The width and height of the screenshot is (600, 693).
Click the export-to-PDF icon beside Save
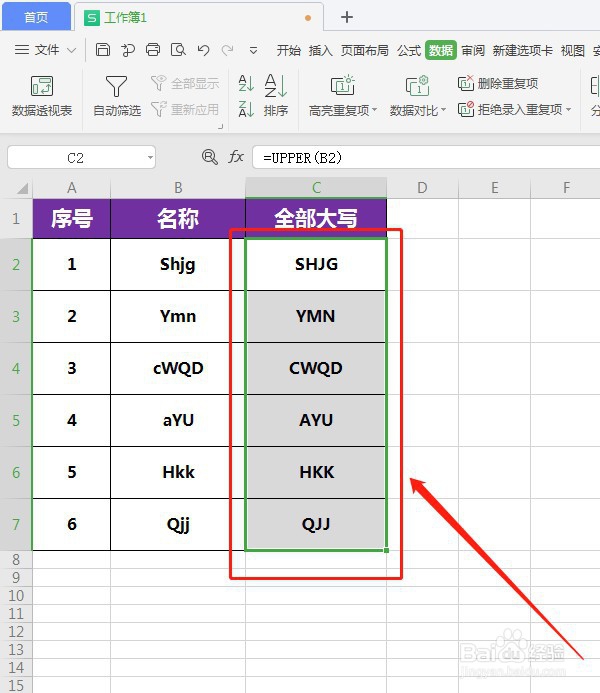point(128,50)
